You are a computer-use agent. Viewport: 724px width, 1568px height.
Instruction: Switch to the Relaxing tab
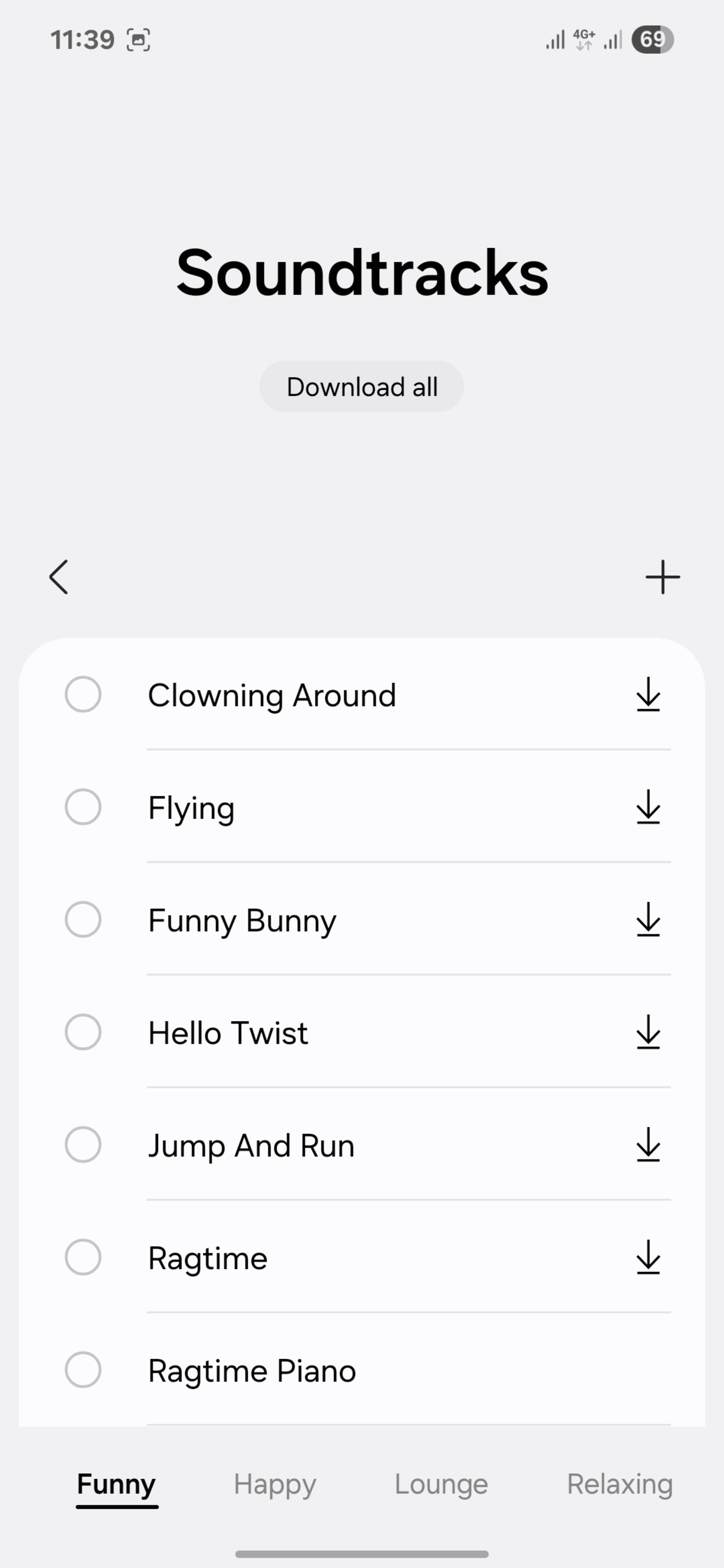tap(620, 1485)
